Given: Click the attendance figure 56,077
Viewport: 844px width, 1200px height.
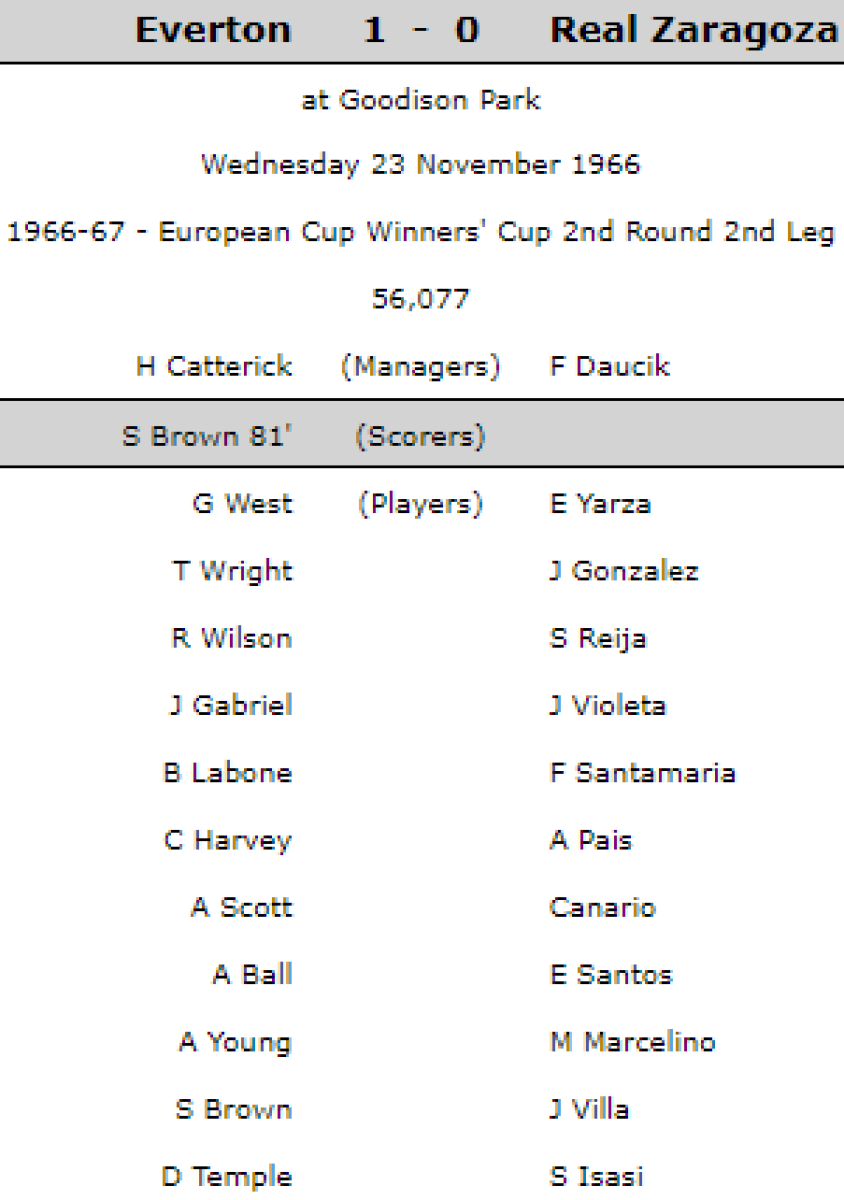Looking at the screenshot, I should point(421,299).
